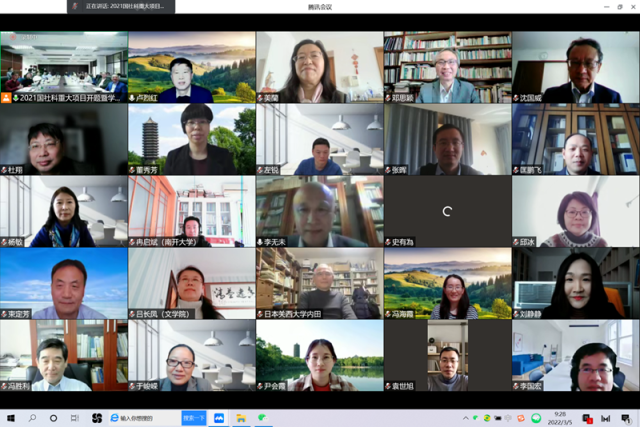This screenshot has width=640, height=427.
Task: Click the microphone icon beside 卢烈红's name
Action: (x=133, y=99)
